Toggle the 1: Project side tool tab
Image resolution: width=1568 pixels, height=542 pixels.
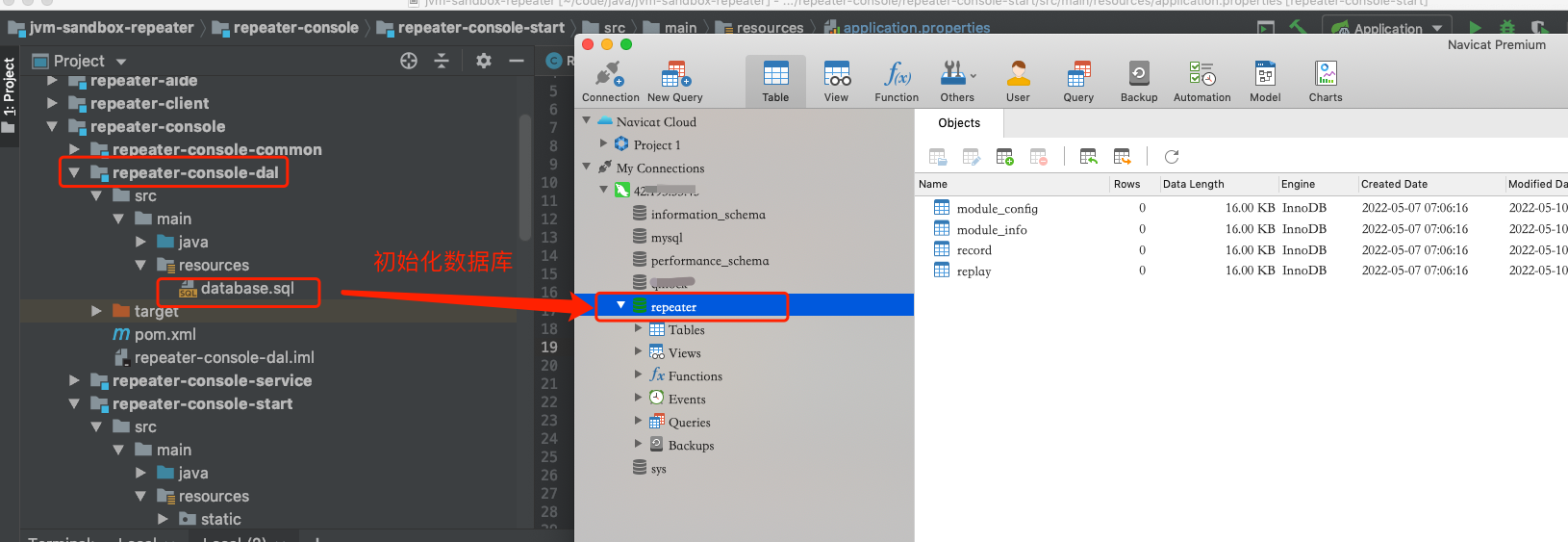pyautogui.click(x=9, y=93)
